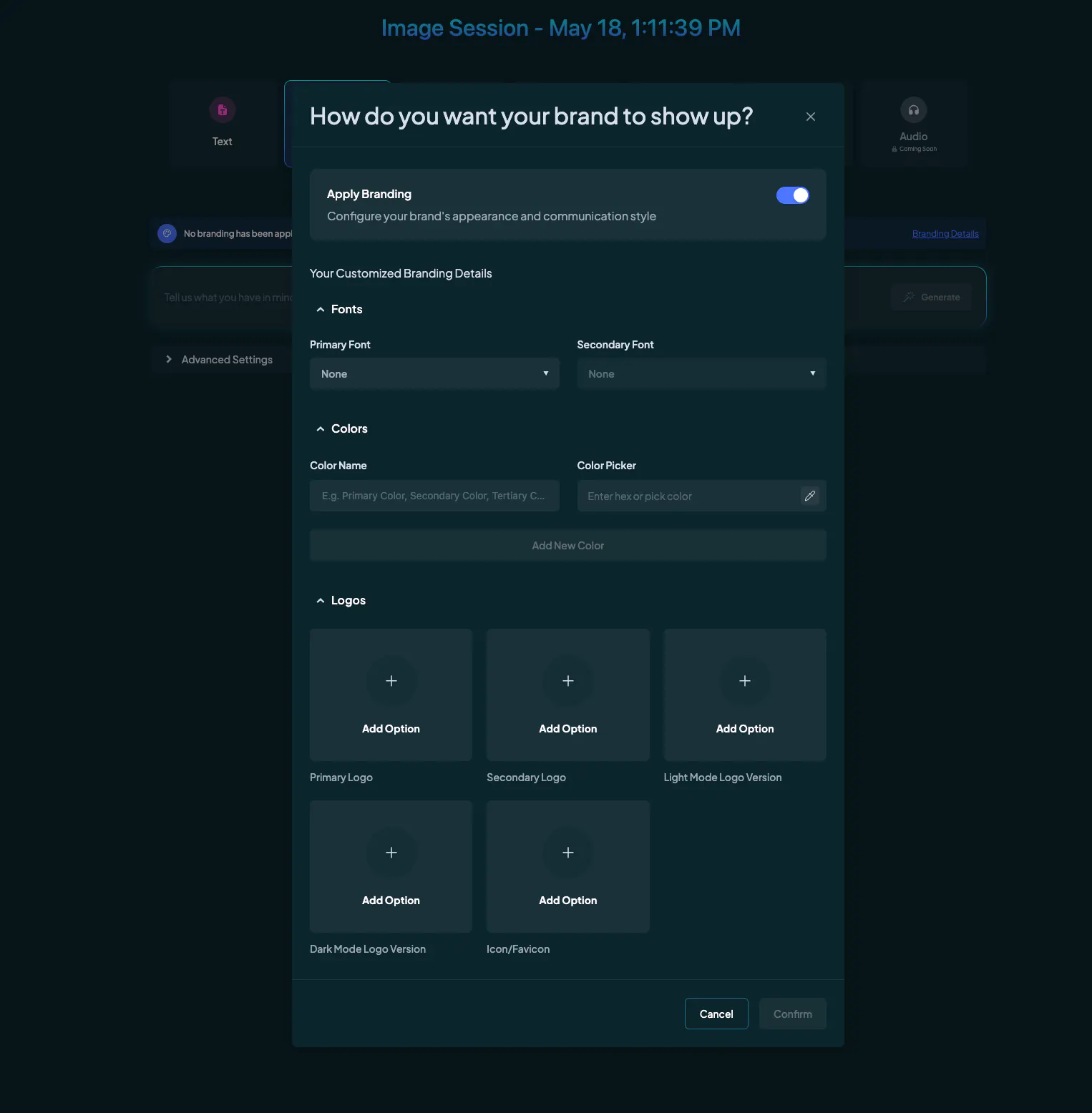Open the Secondary Font dropdown
This screenshot has height=1113, width=1092.
[x=702, y=373]
